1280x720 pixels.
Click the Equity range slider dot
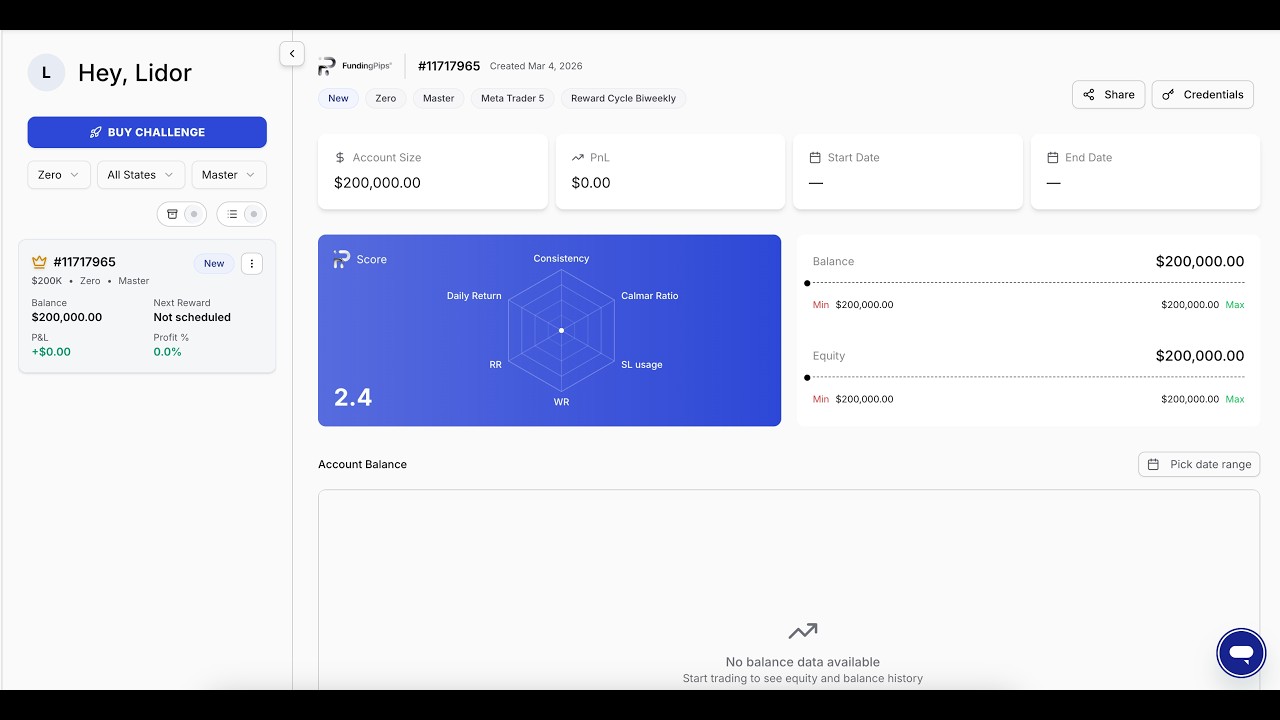pyautogui.click(x=807, y=377)
